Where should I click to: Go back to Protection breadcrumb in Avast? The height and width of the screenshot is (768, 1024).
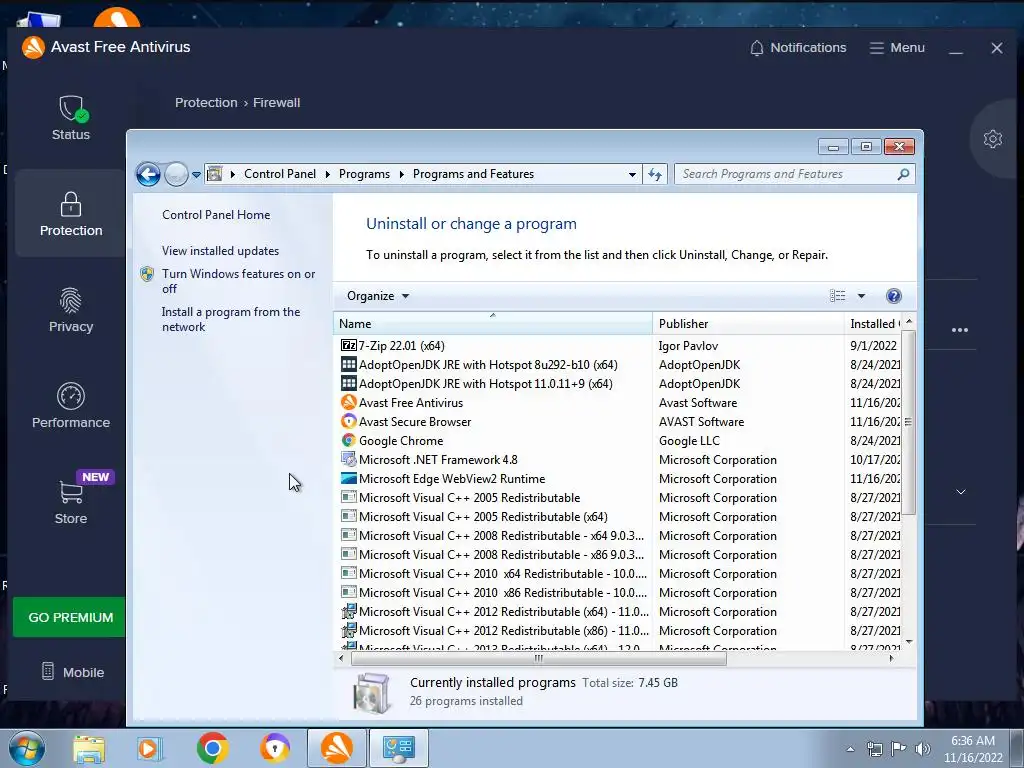coord(206,103)
